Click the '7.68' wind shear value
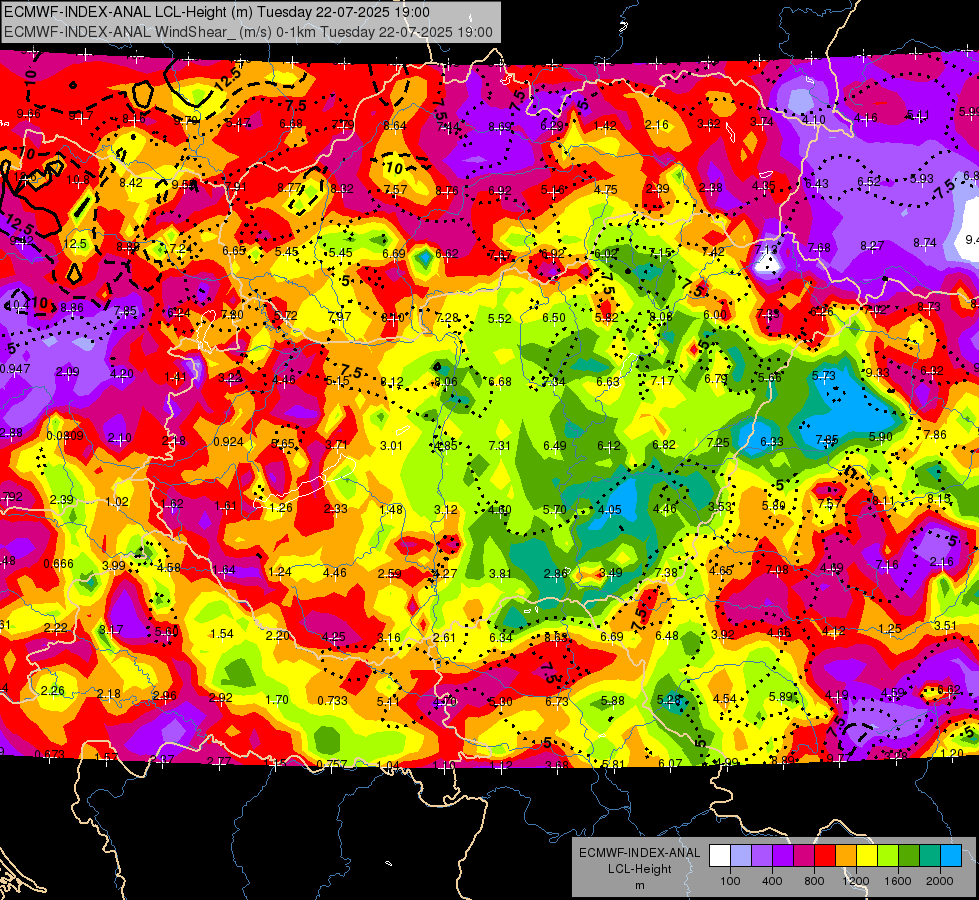This screenshot has width=979, height=900. point(819,247)
